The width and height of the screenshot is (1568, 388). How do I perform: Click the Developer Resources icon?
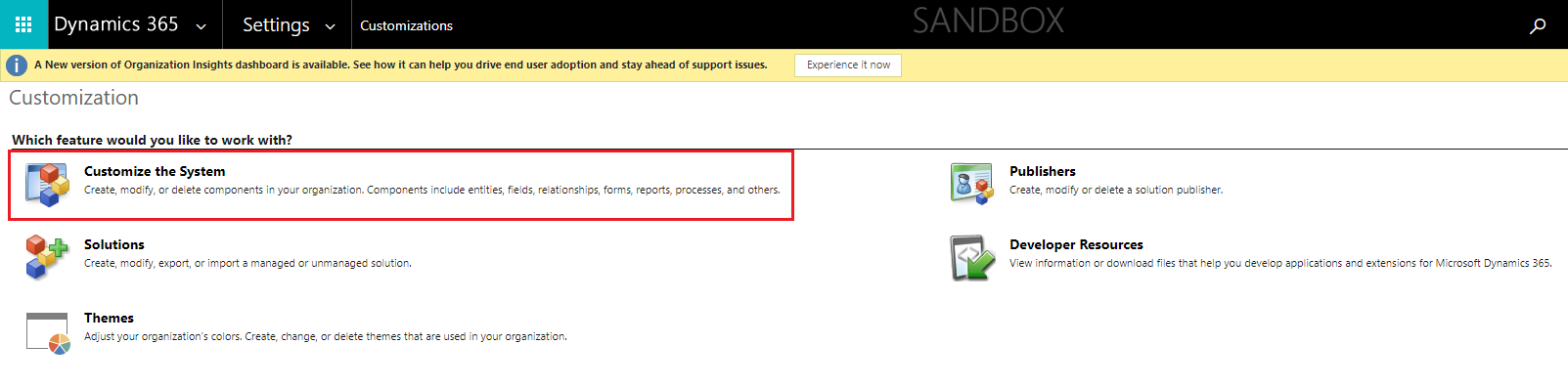coord(972,258)
